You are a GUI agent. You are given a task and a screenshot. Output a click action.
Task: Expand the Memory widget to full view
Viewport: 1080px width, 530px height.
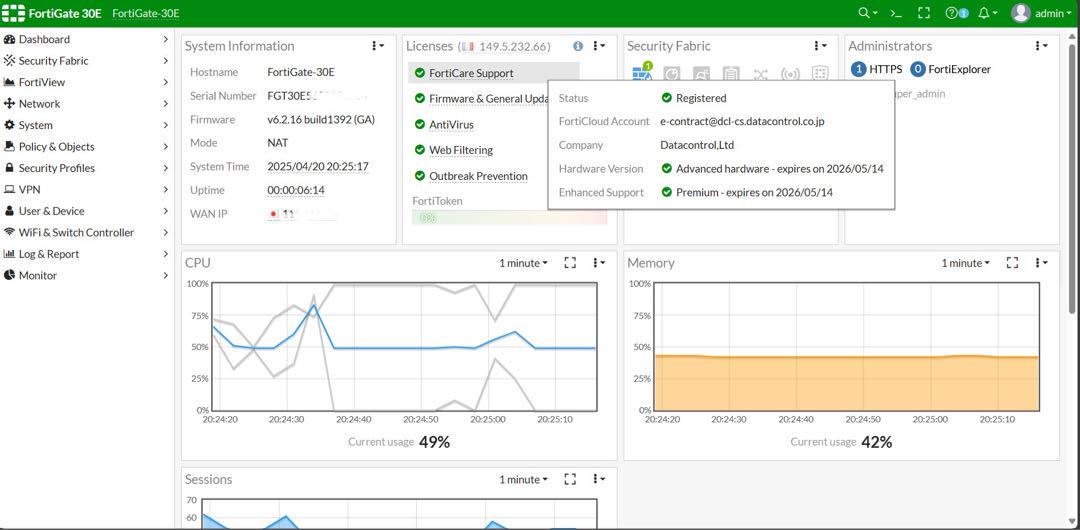(x=1012, y=263)
